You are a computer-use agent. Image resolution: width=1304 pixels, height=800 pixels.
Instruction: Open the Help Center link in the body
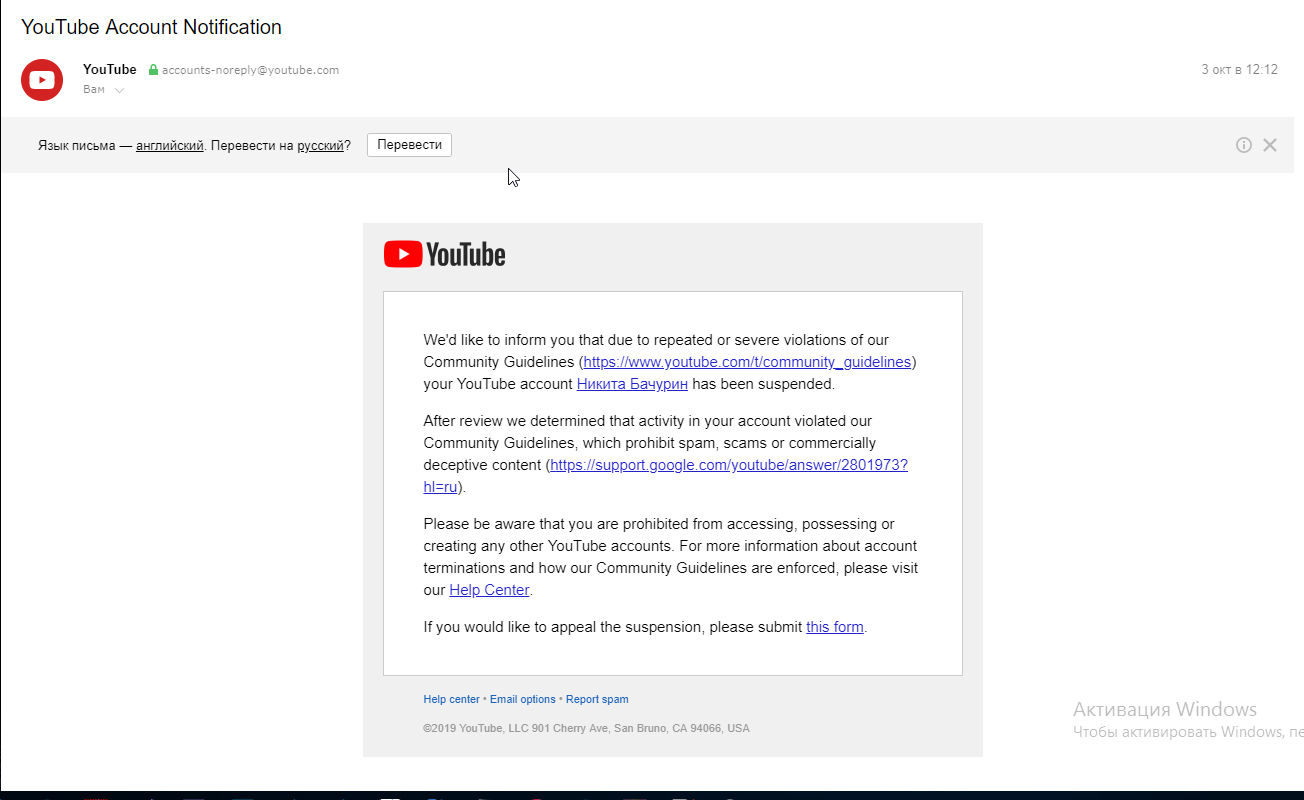[489, 590]
